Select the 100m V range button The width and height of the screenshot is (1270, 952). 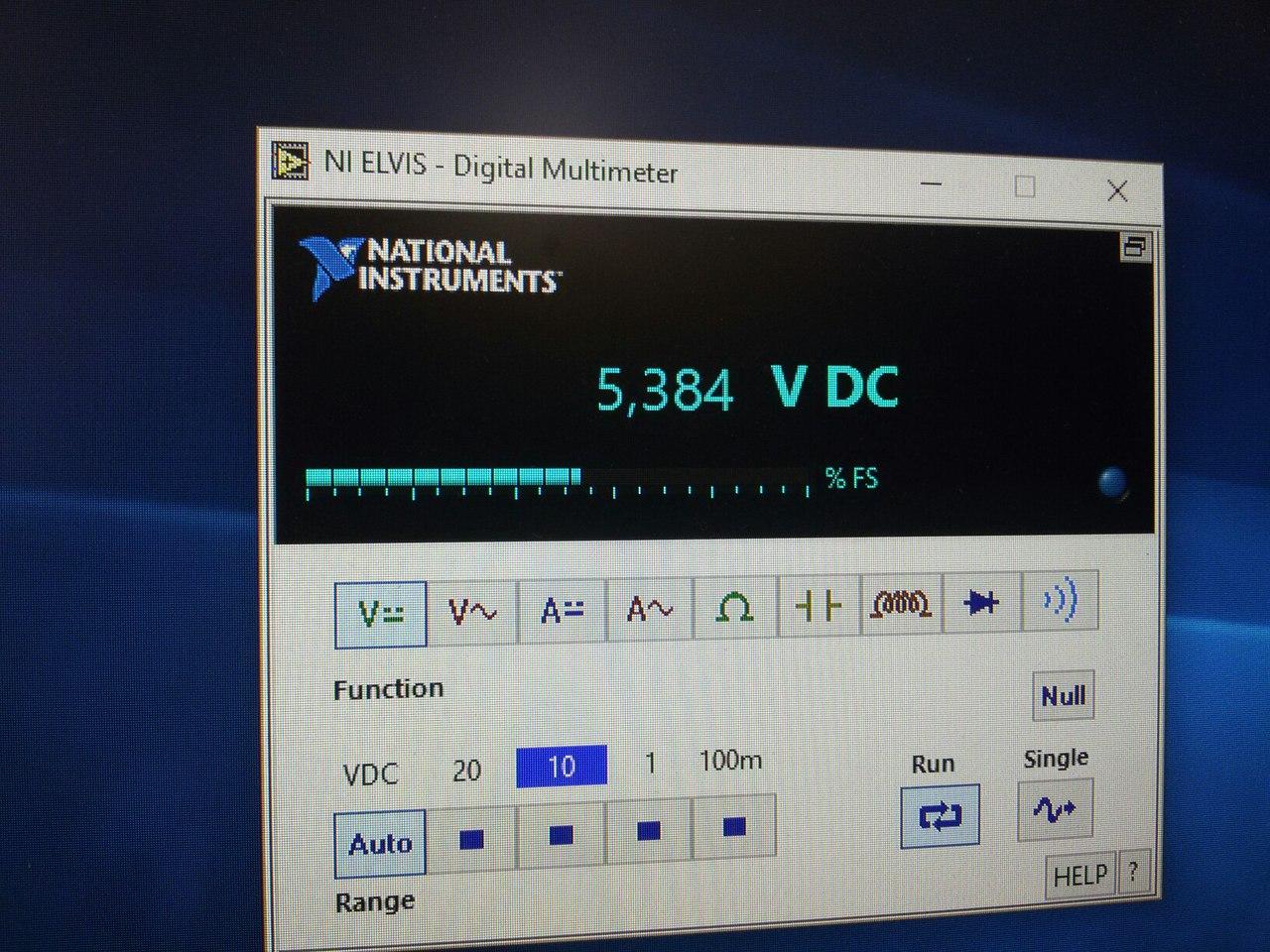click(734, 825)
